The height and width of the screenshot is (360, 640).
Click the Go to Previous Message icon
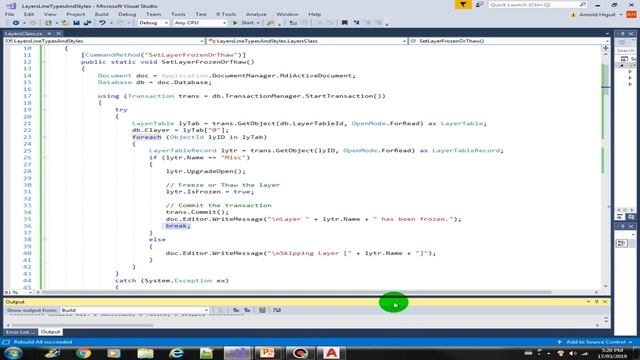point(236,310)
